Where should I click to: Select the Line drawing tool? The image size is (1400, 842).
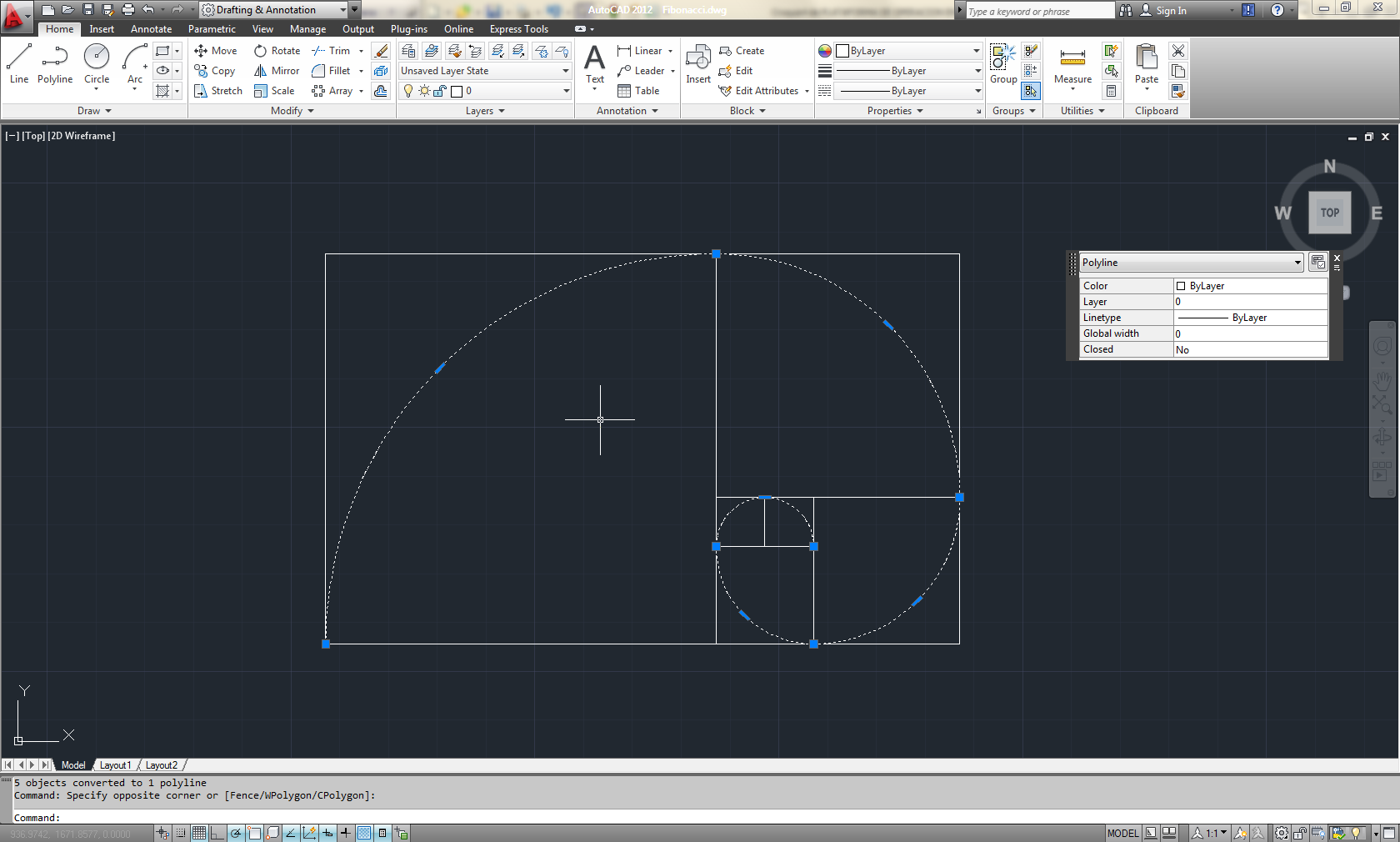click(19, 64)
